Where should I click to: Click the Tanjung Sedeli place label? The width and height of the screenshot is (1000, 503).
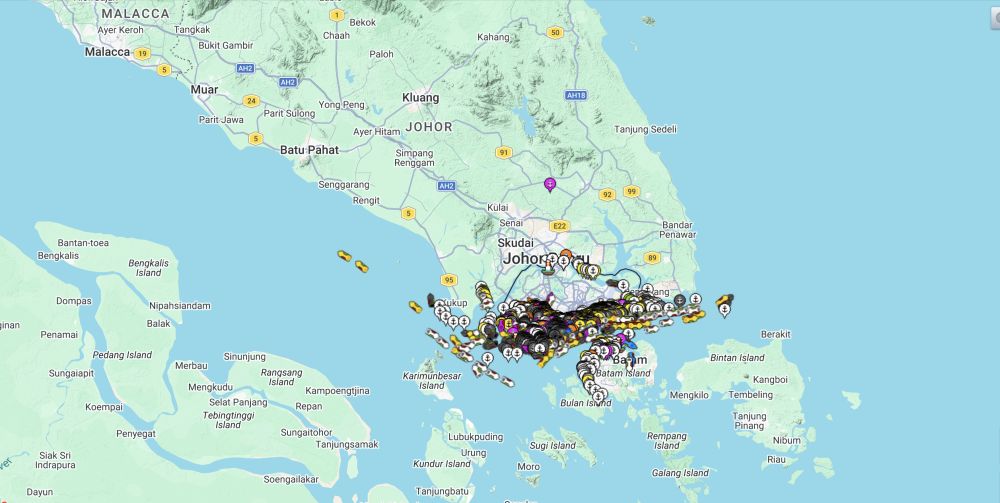tap(645, 129)
